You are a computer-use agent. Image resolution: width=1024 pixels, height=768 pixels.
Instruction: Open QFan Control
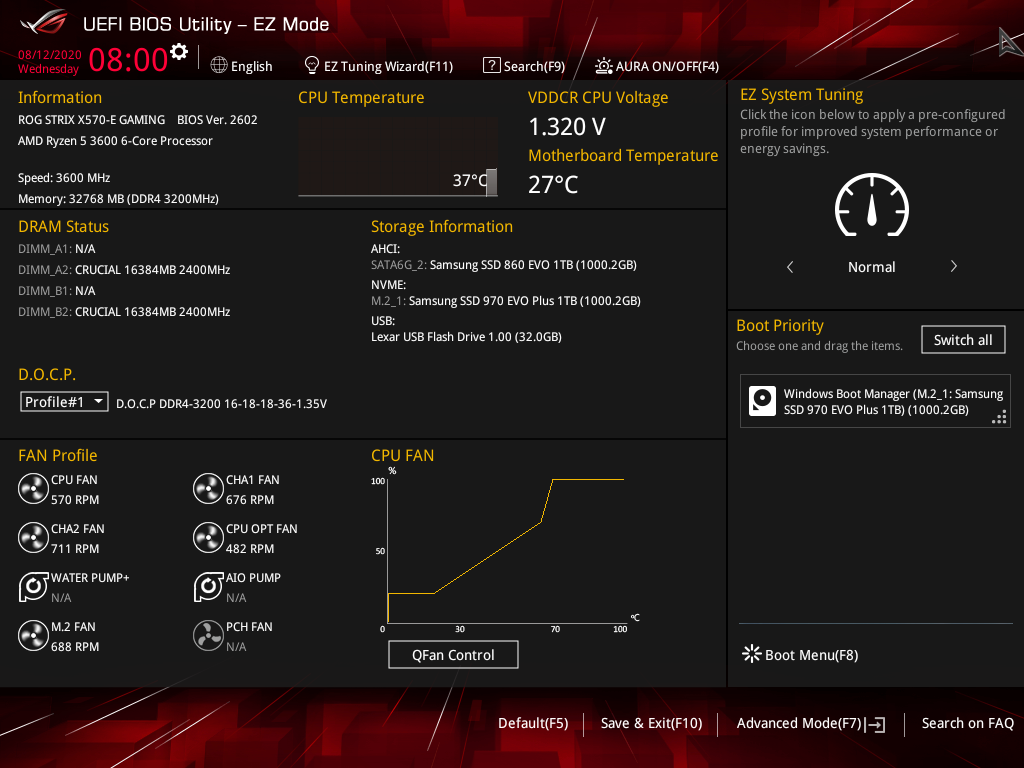pyautogui.click(x=453, y=654)
